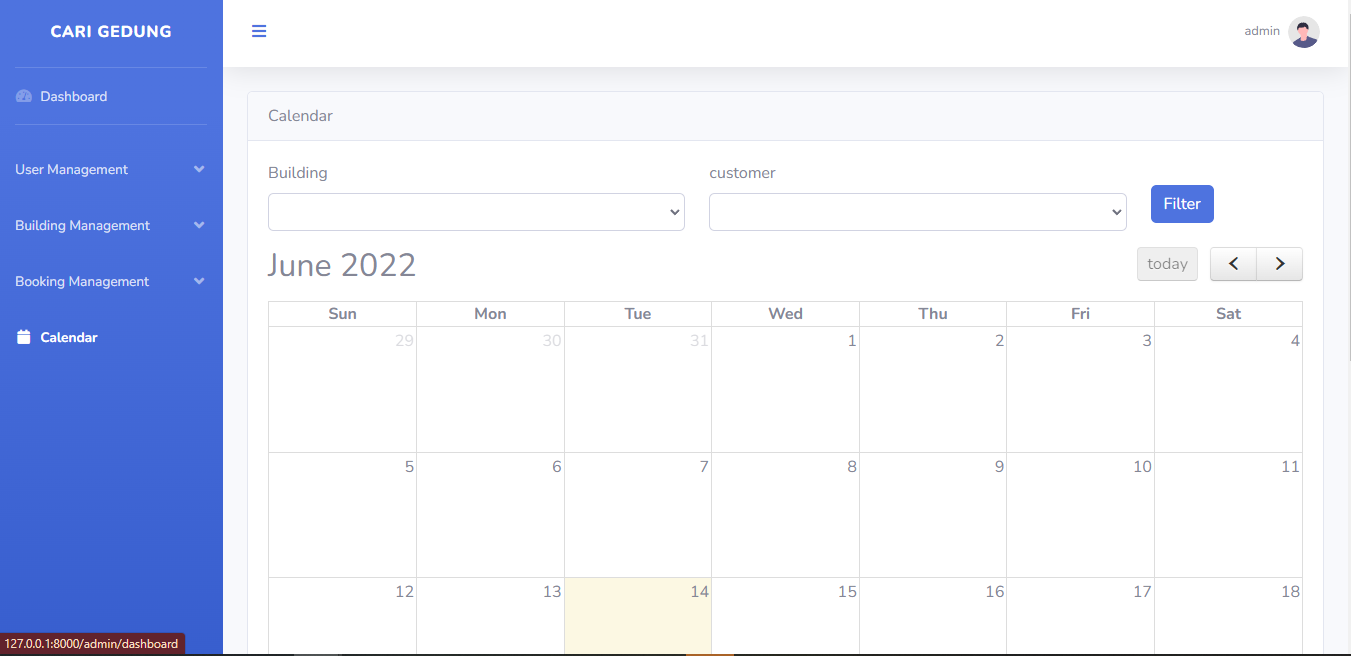Go to next month arrow
Screen dimensions: 1351x656
click(1280, 264)
